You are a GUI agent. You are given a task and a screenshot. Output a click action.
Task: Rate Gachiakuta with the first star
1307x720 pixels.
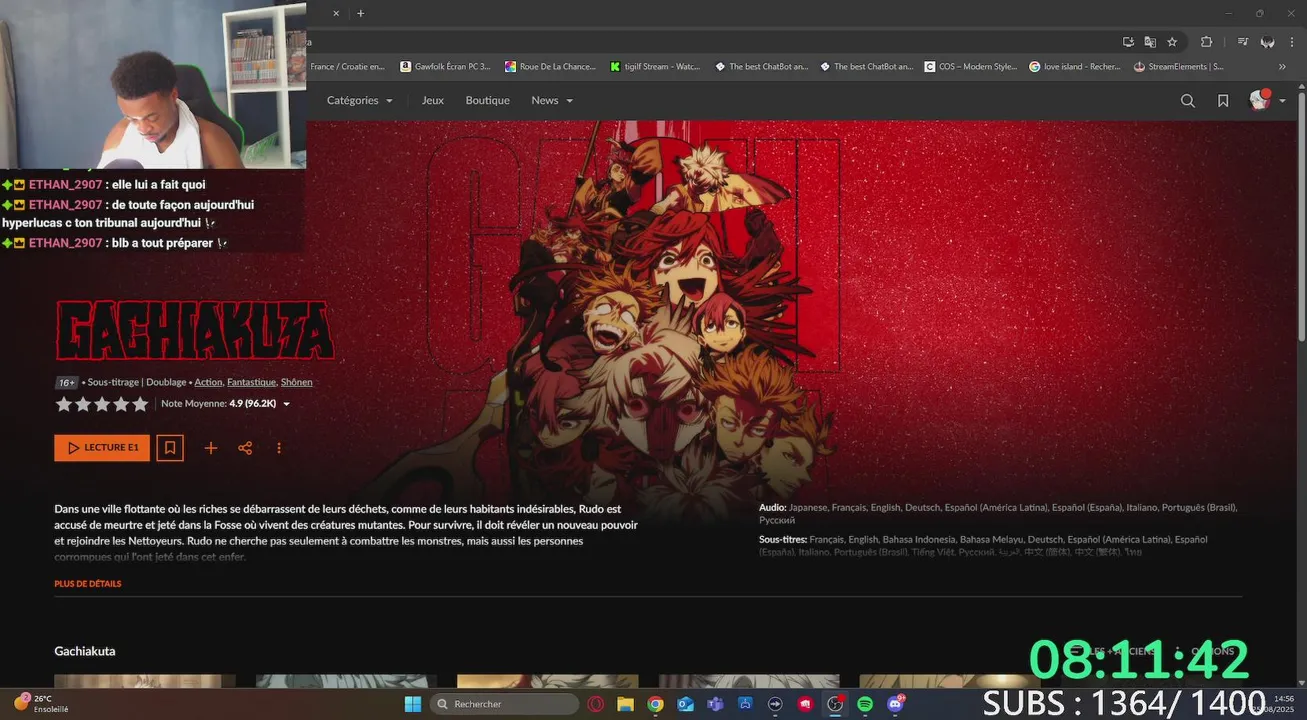(64, 404)
